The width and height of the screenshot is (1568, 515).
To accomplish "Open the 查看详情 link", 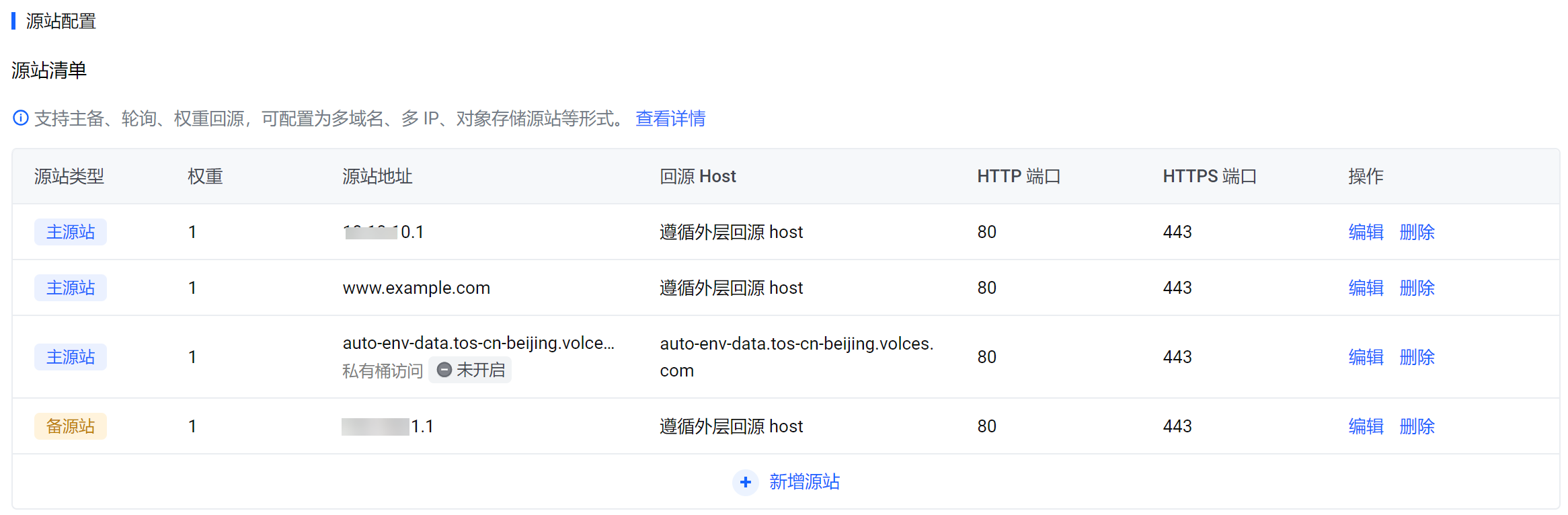I will [x=670, y=118].
